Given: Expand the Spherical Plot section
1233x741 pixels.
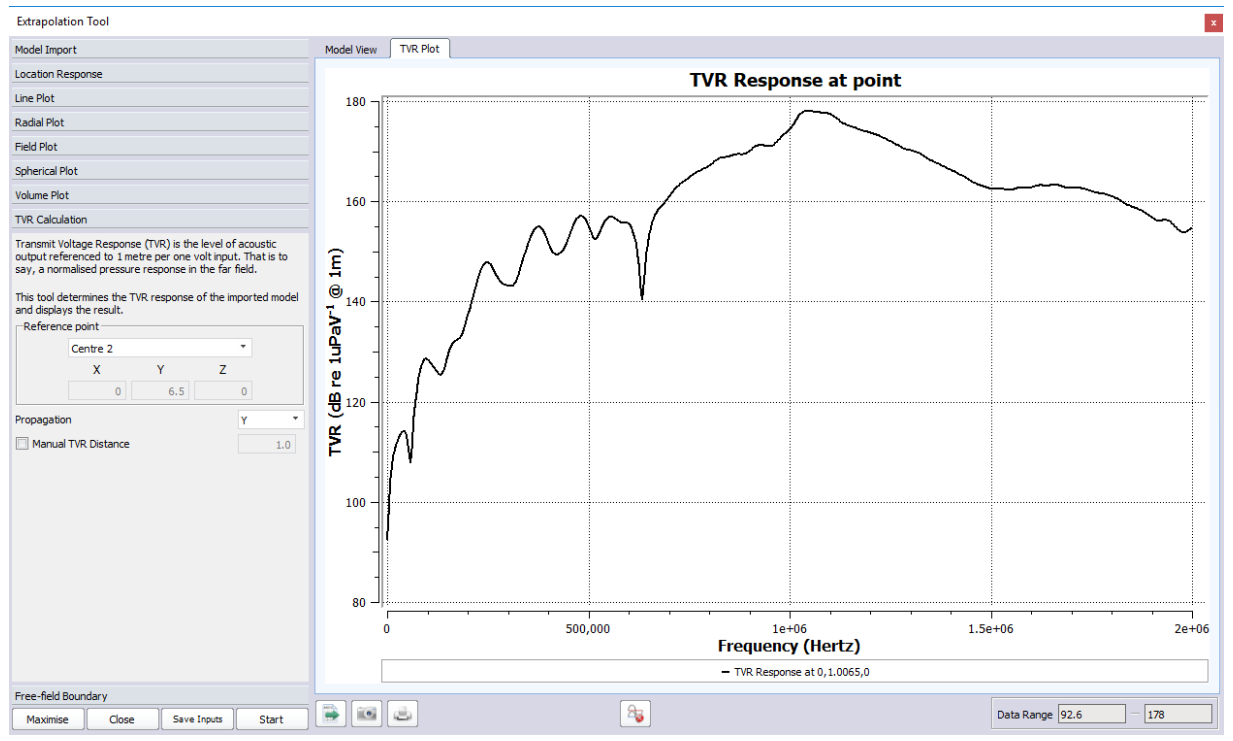Looking at the screenshot, I should pyautogui.click(x=160, y=171).
